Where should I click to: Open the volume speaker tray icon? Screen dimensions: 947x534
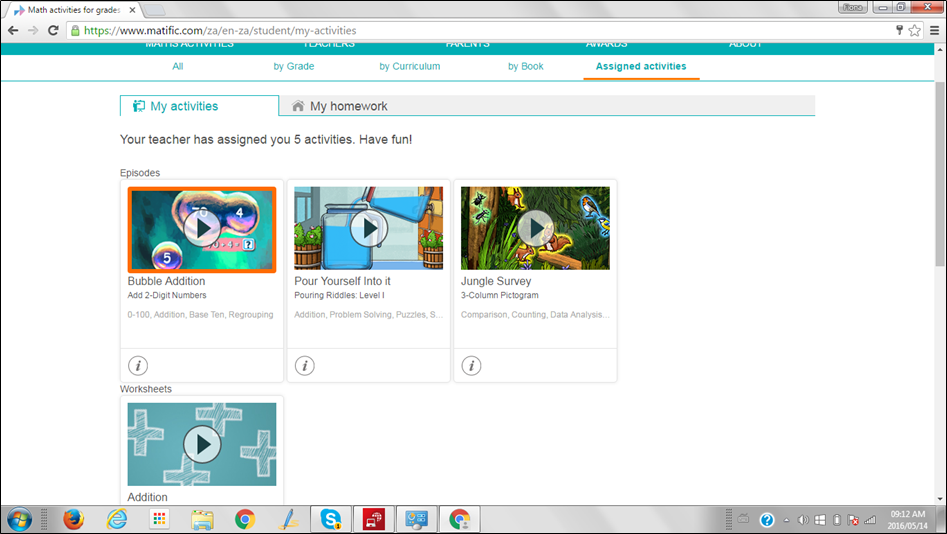tap(803, 520)
